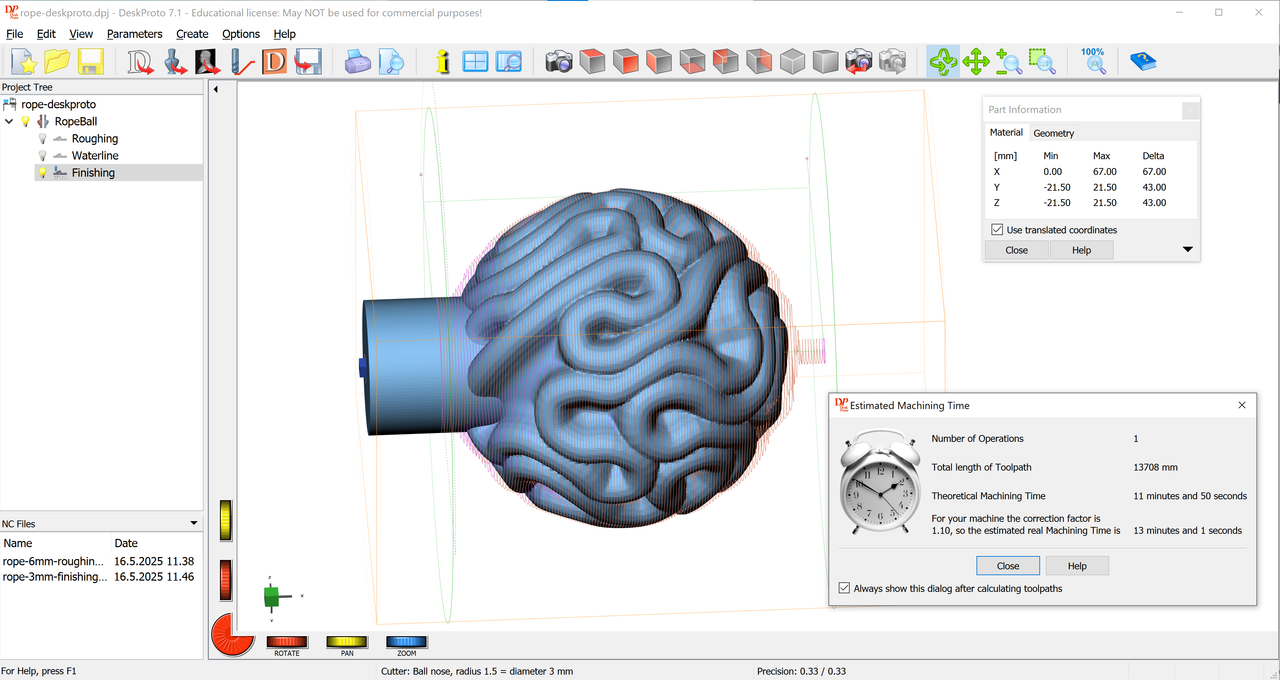Screen dimensions: 1280x680
Task: Open the DeskProto Help book icon
Action: pyautogui.click(x=1143, y=61)
